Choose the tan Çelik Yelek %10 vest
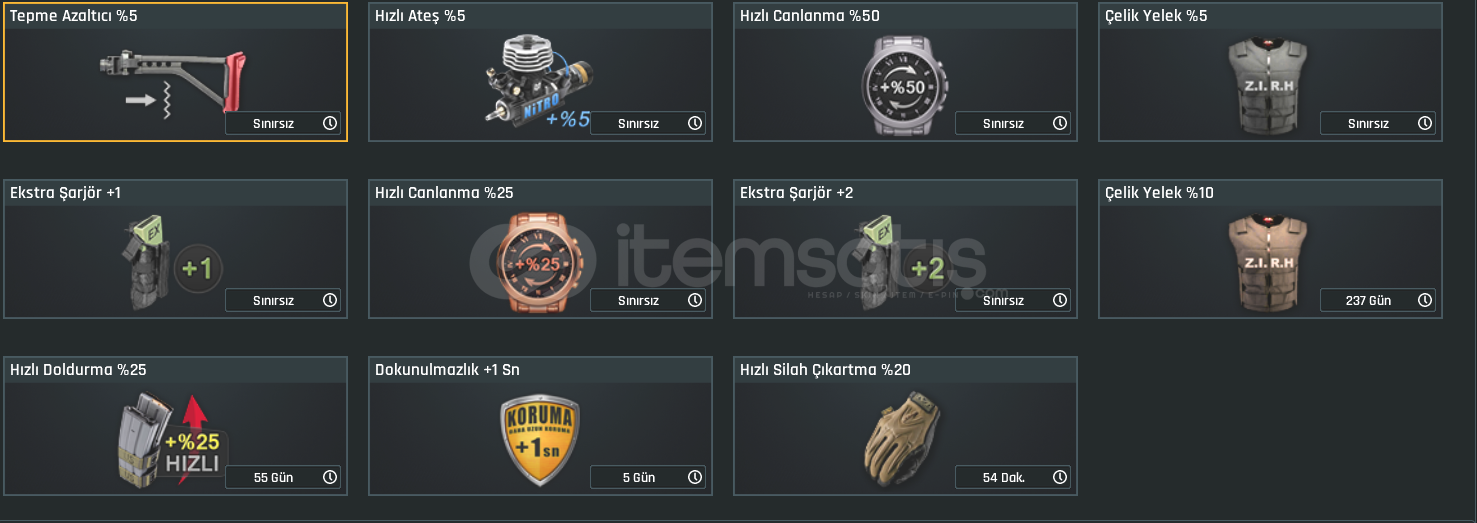 tap(1267, 262)
